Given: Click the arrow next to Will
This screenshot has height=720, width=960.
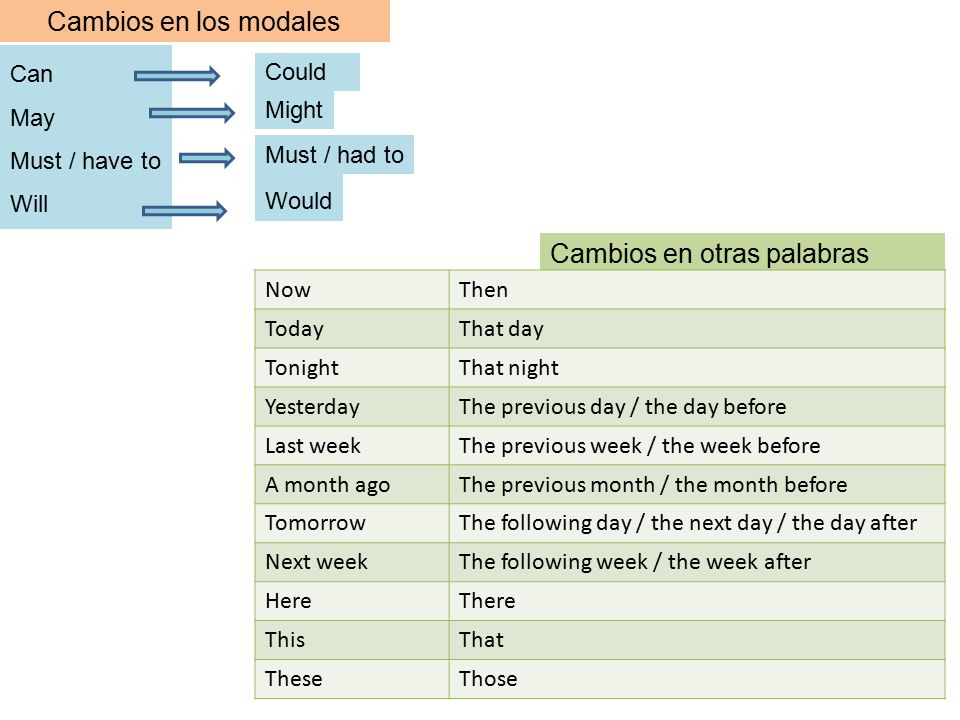Looking at the screenshot, I should coord(184,211).
